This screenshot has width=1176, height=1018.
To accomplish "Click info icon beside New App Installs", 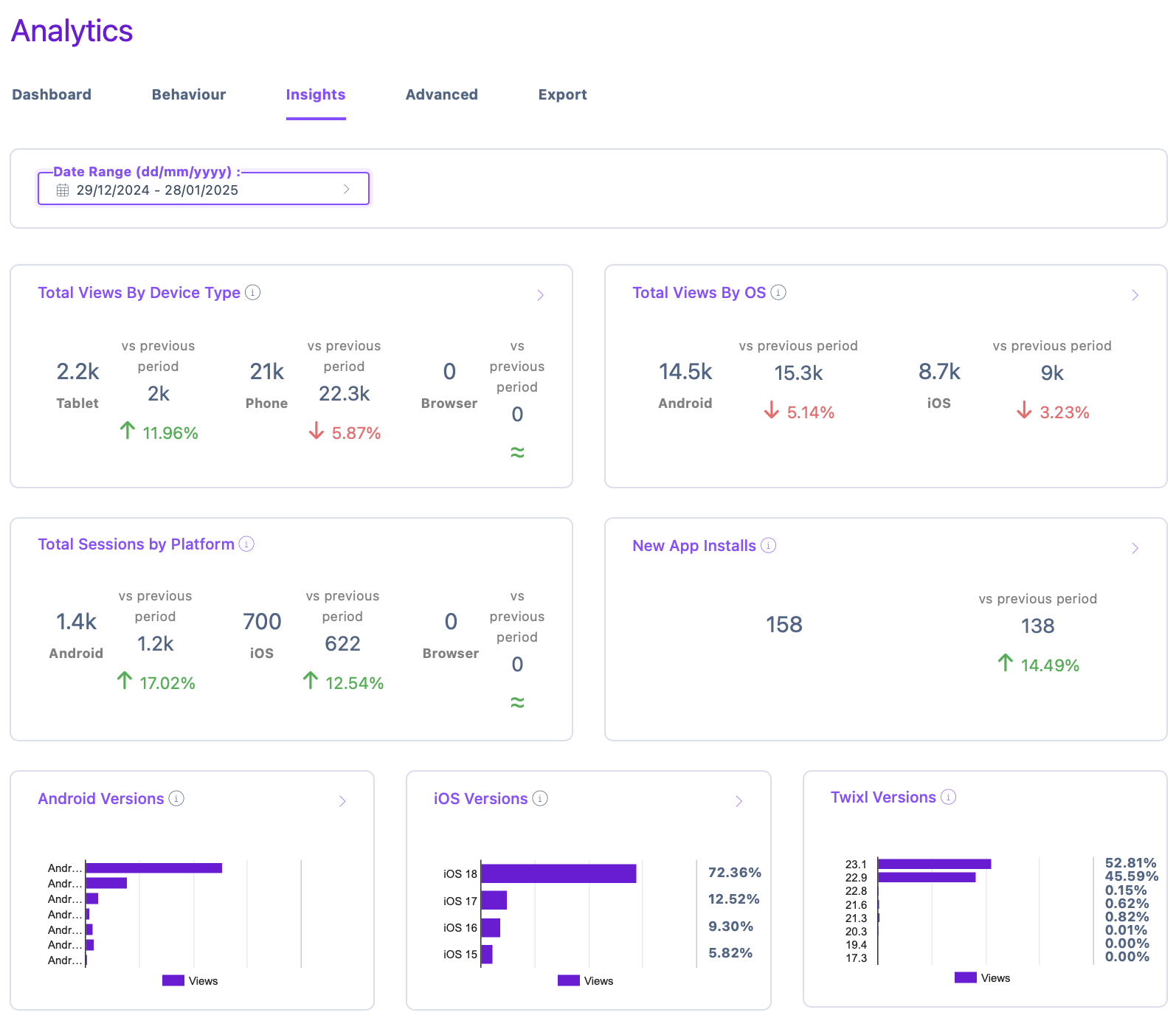I will coord(768,545).
